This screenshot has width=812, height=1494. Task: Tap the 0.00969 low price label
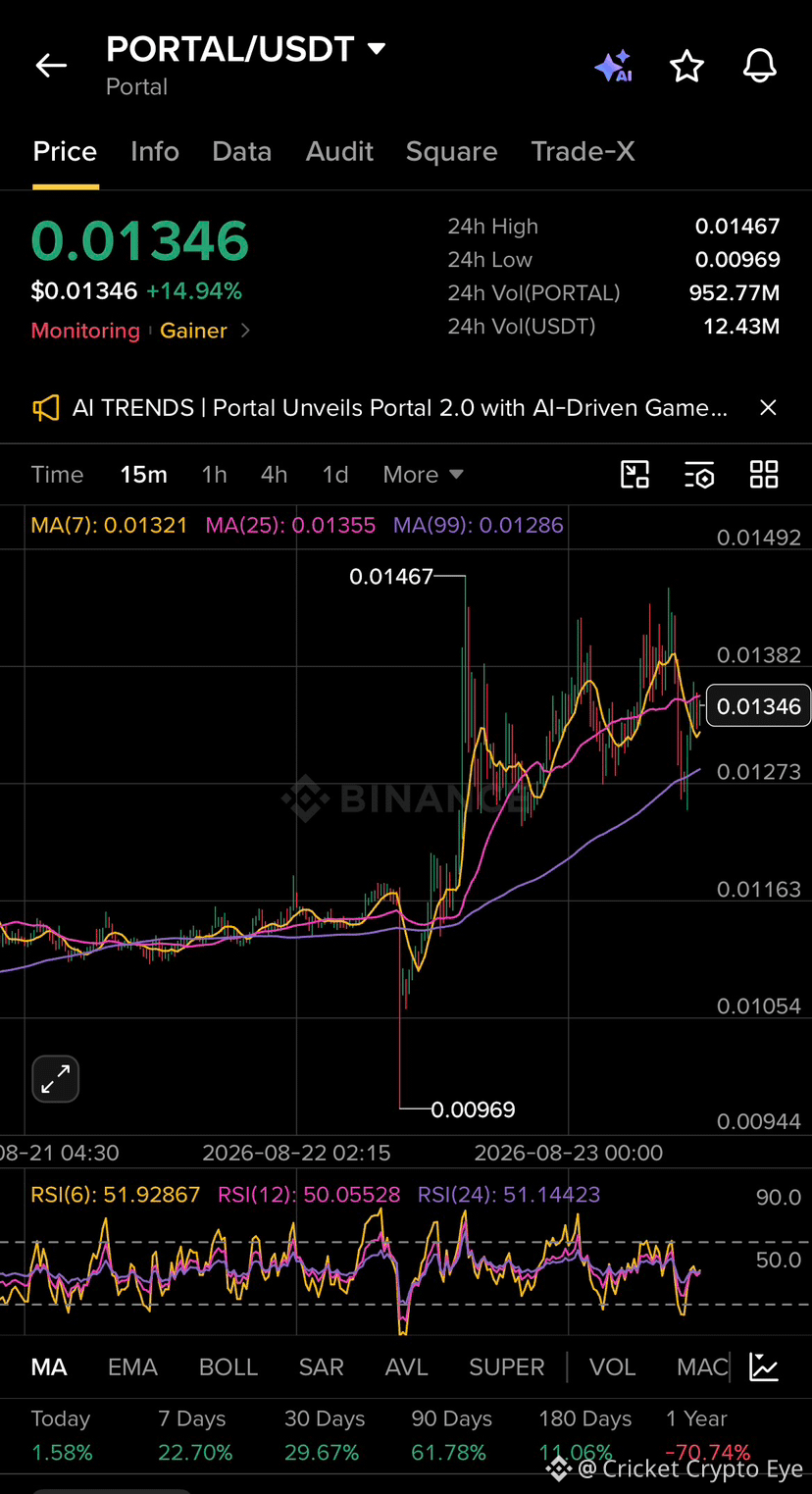click(x=473, y=1109)
